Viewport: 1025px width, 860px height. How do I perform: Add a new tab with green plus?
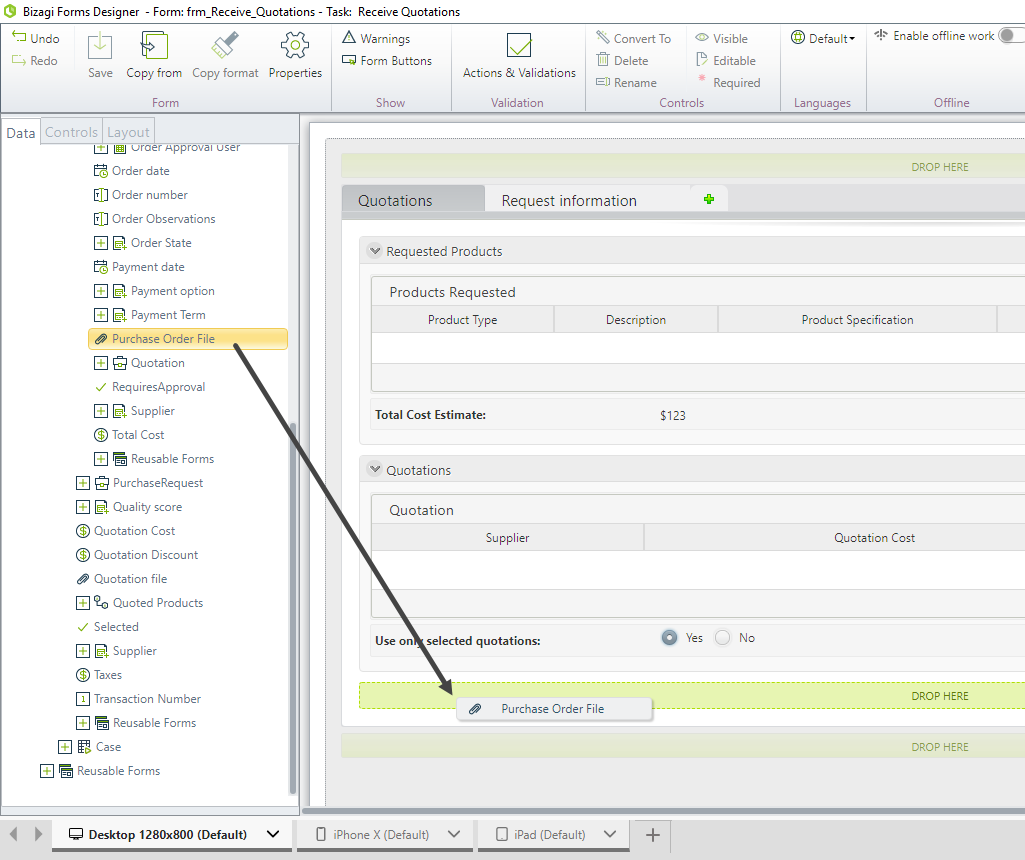pos(709,199)
